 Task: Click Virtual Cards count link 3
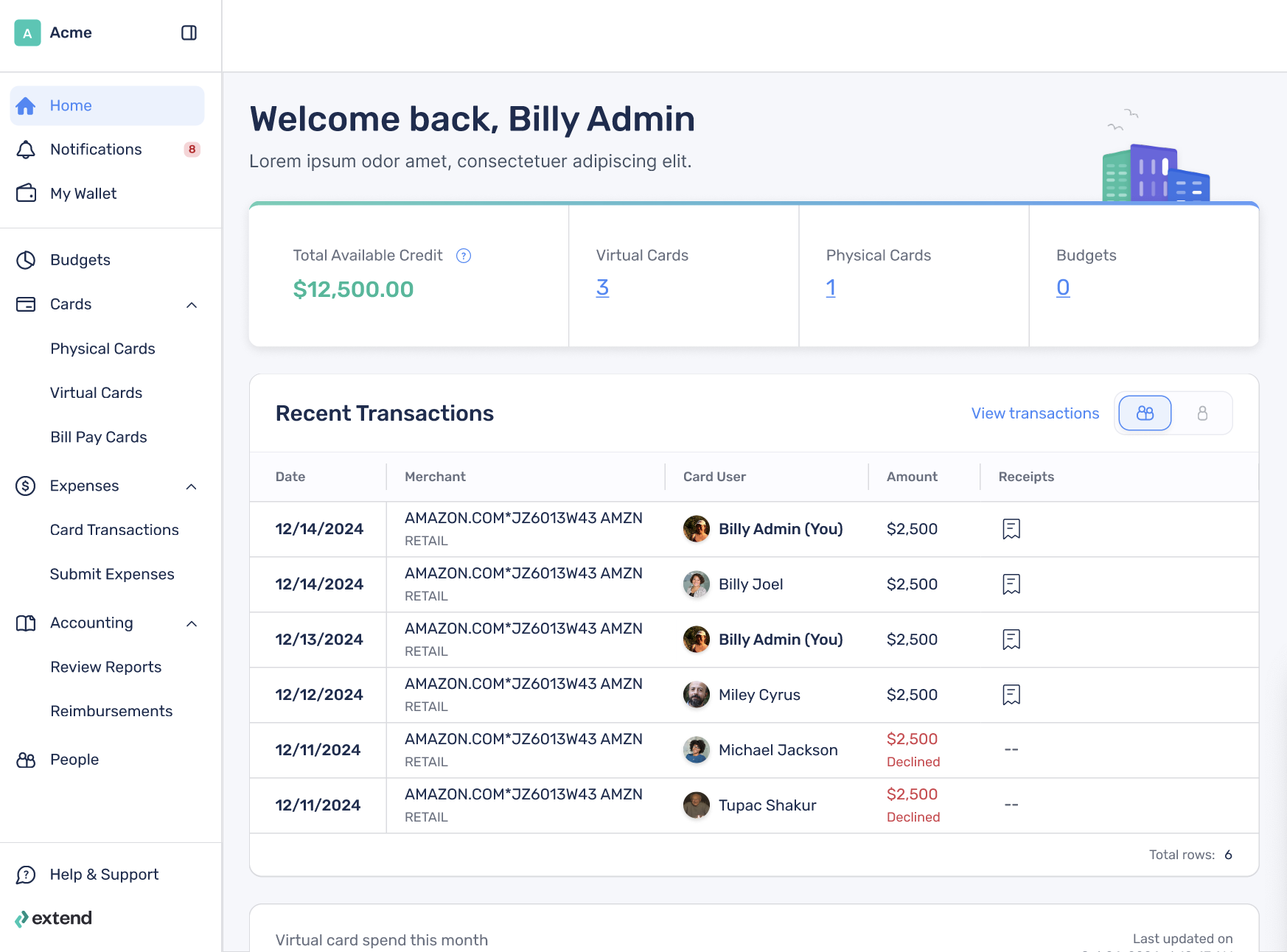click(602, 287)
